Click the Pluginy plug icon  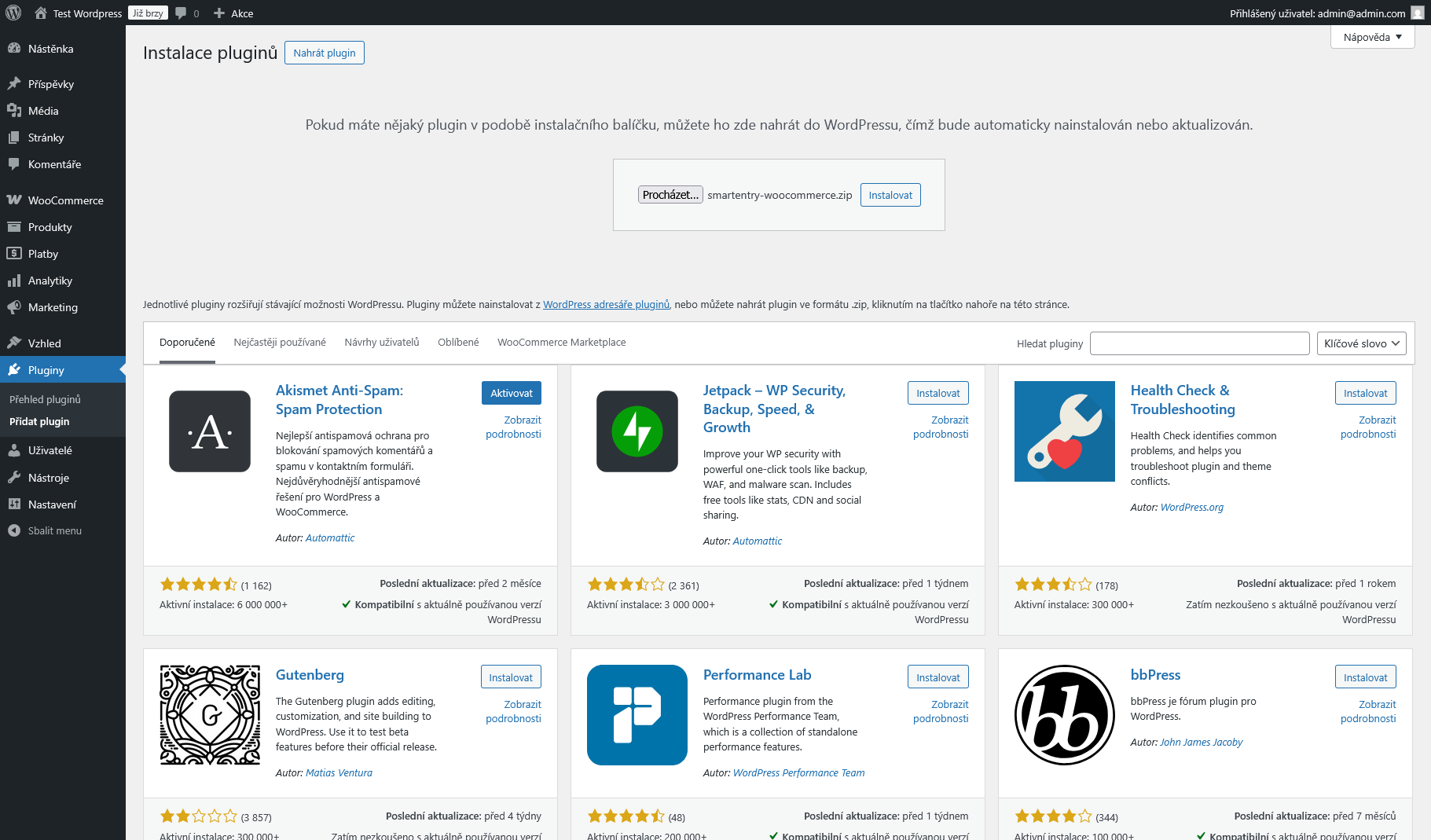click(x=16, y=369)
